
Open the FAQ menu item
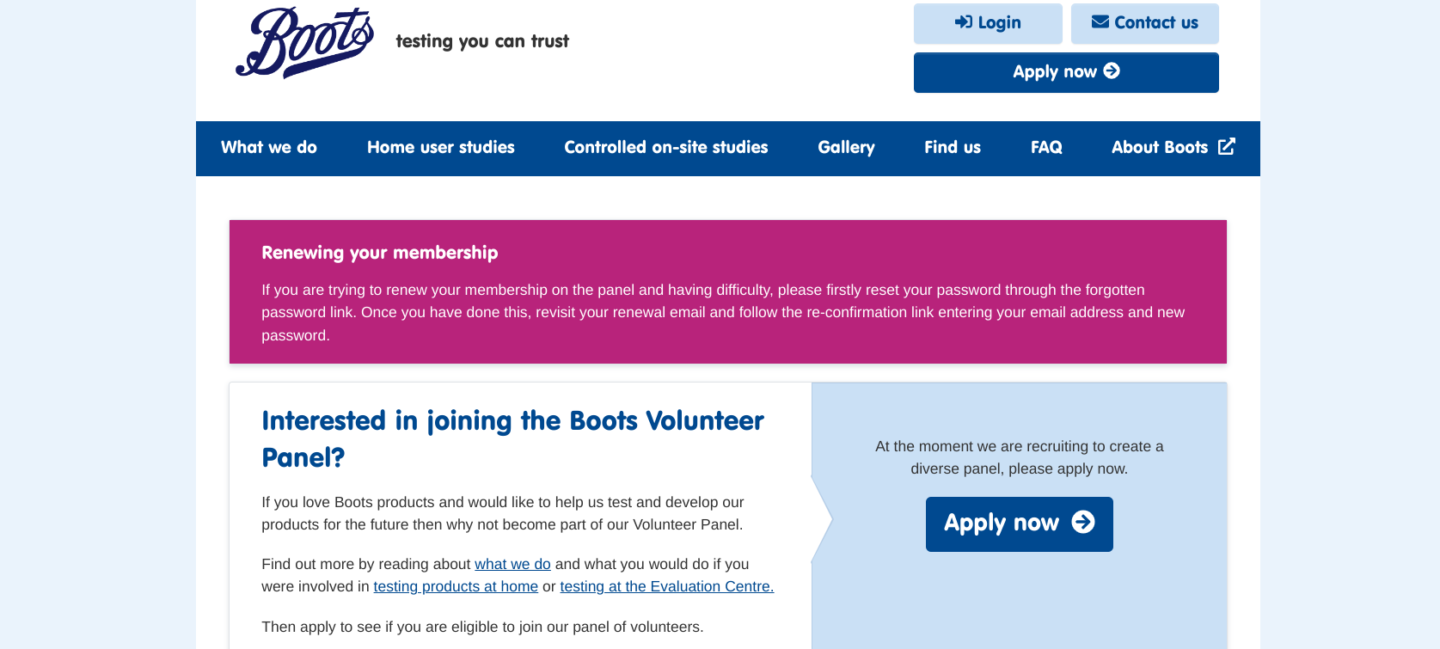(x=1046, y=148)
